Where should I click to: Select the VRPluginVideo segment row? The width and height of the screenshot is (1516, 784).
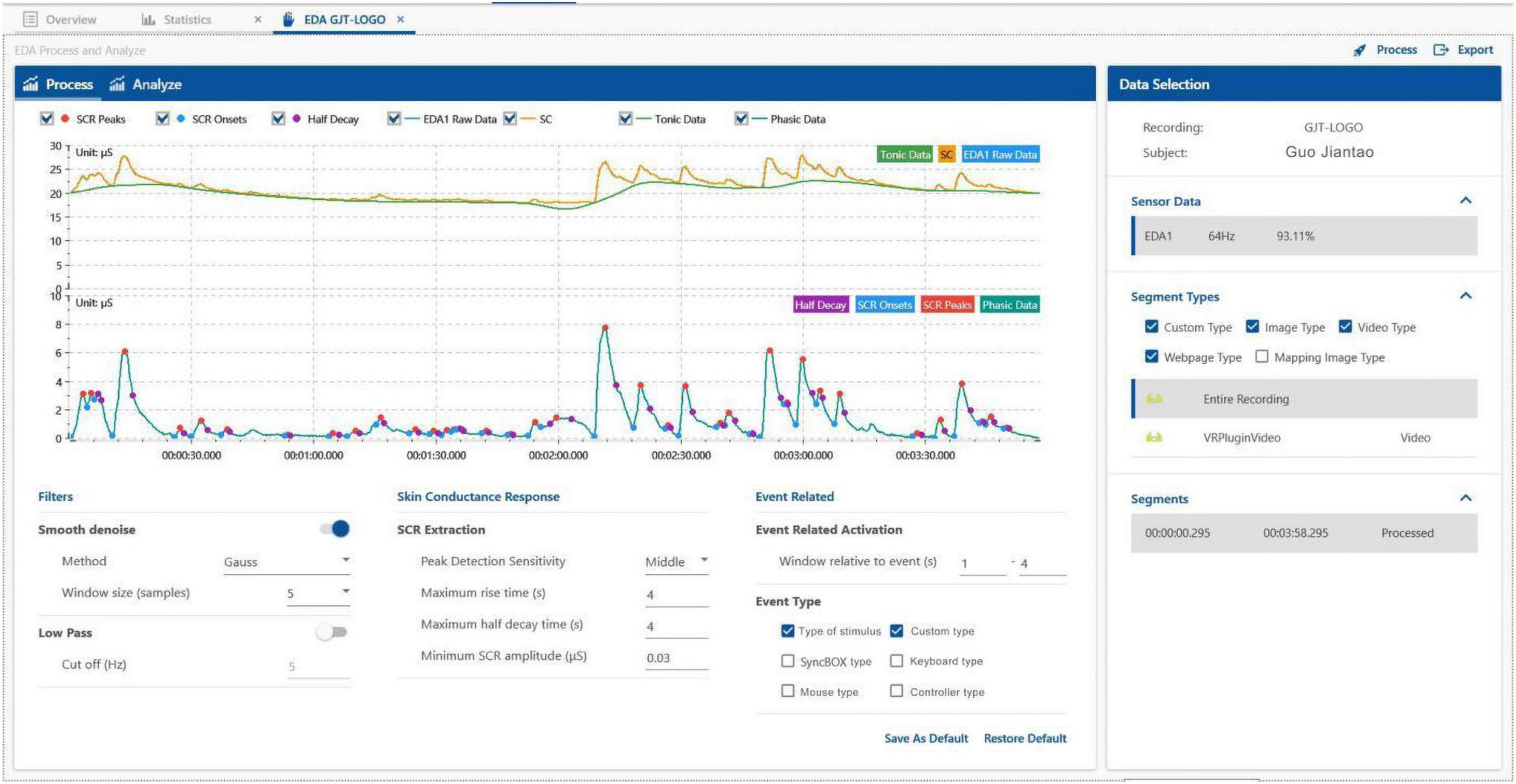(x=1304, y=437)
